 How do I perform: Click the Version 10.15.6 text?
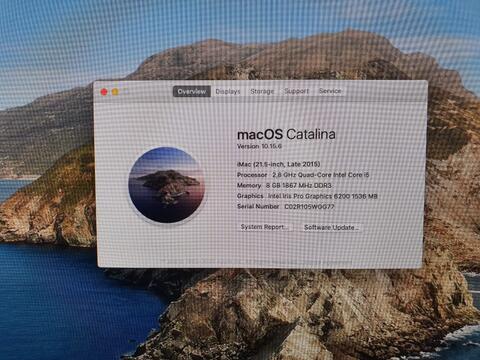pyautogui.click(x=259, y=146)
